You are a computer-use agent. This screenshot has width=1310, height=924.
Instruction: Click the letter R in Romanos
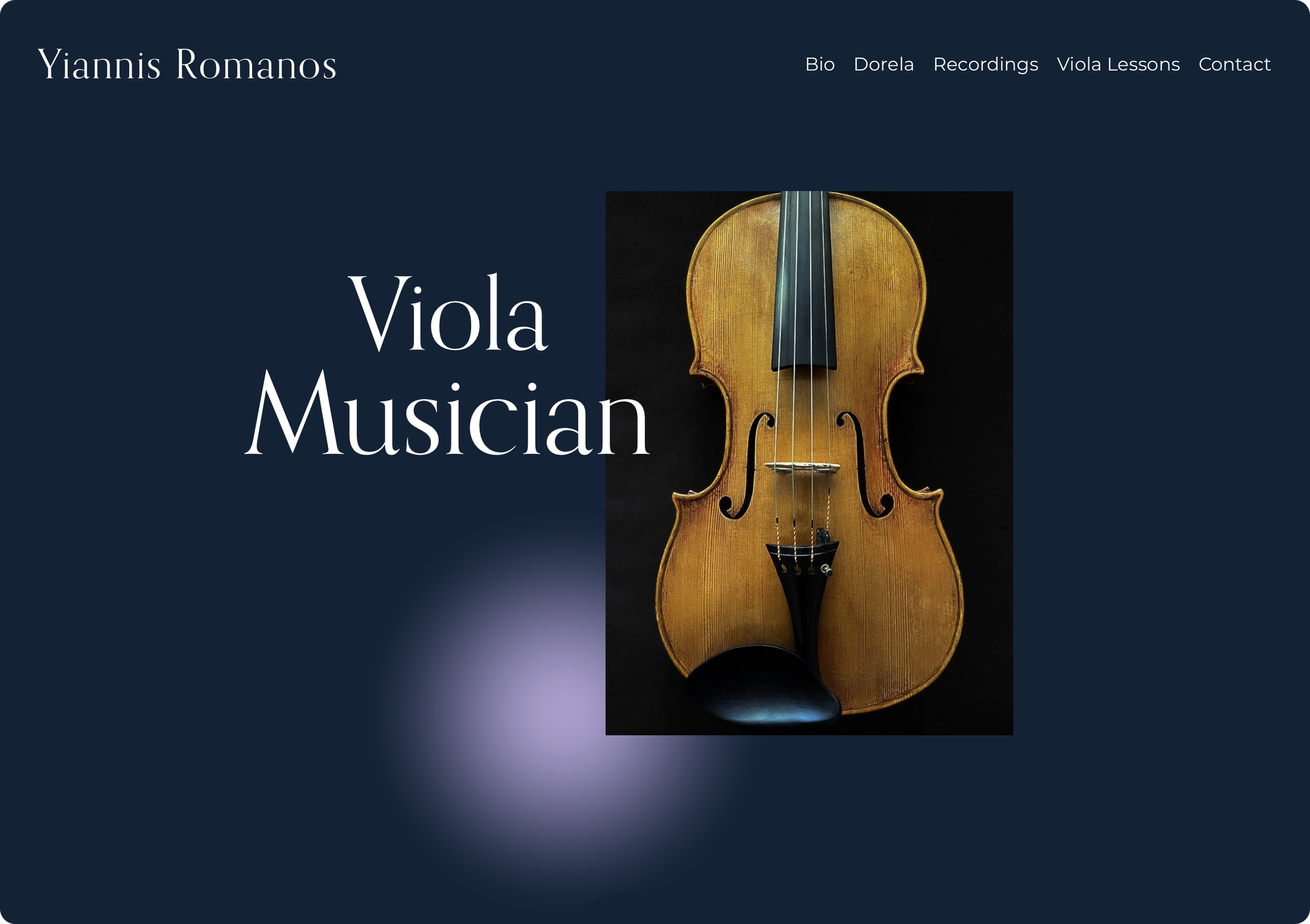pos(187,63)
